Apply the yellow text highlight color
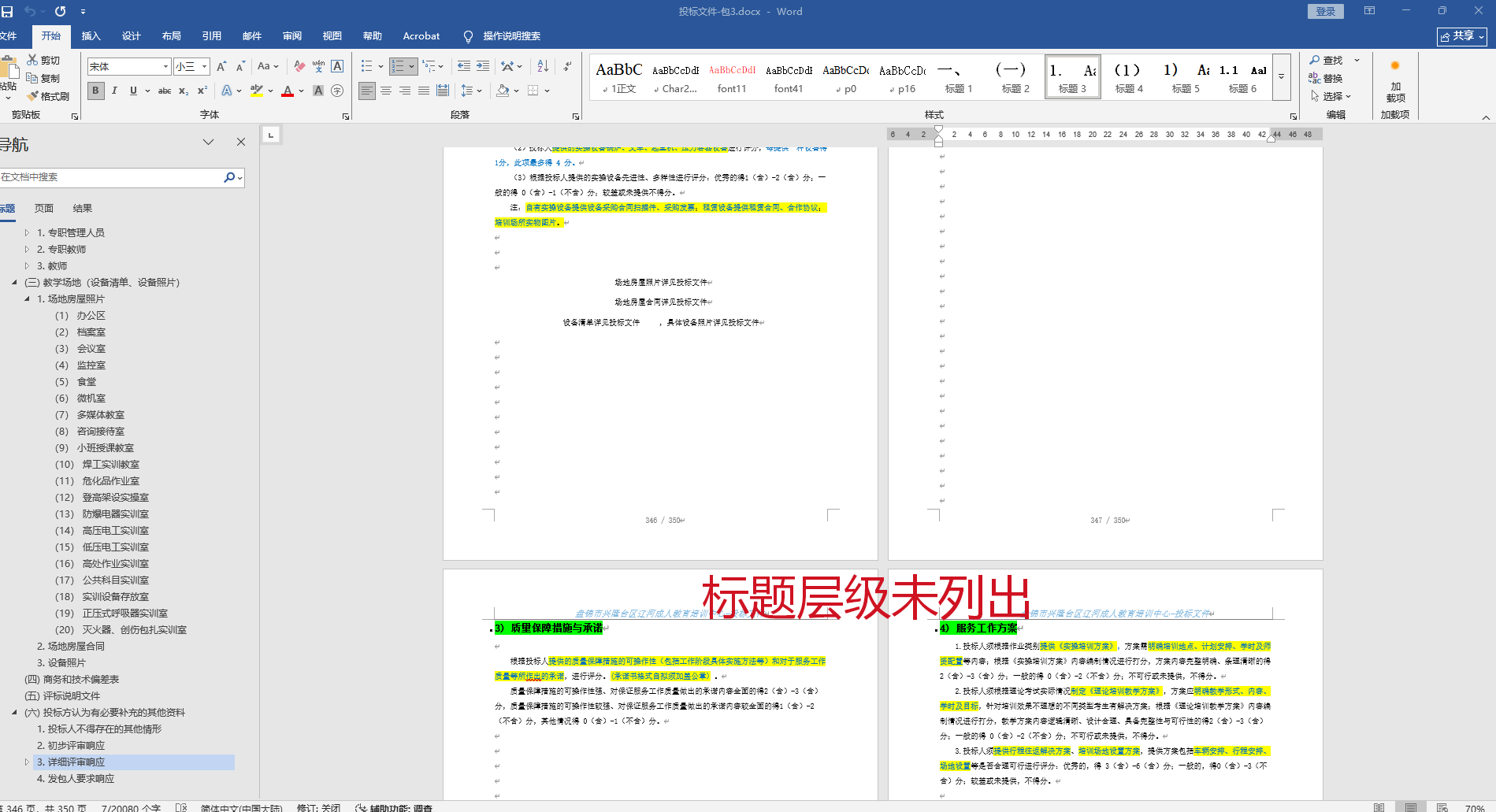 (x=256, y=91)
